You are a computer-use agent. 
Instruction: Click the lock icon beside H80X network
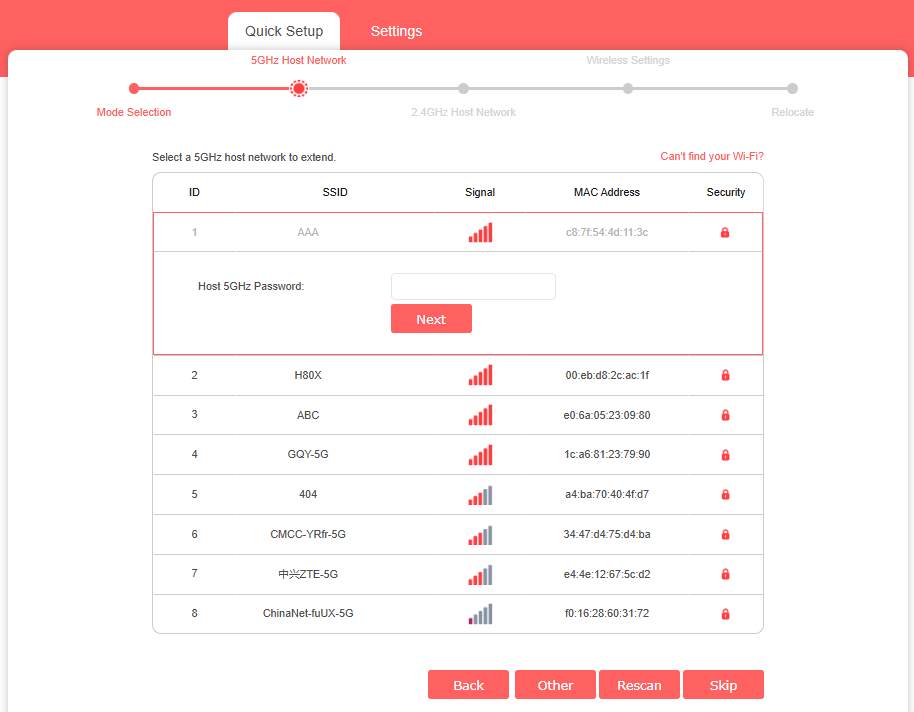[x=725, y=375]
